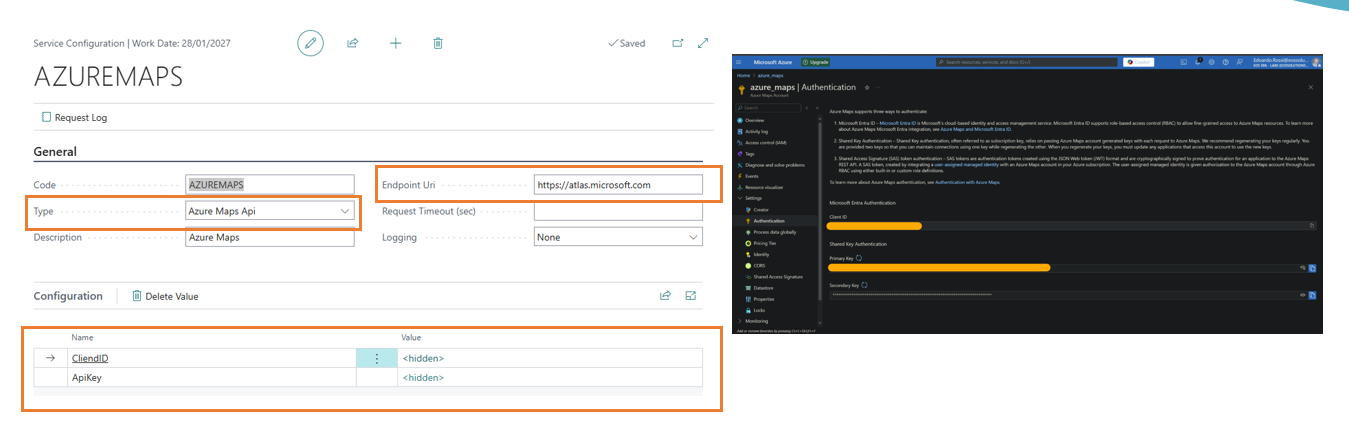Expand the Monitoring group in sidebar
1349x432 pixels.
click(755, 321)
